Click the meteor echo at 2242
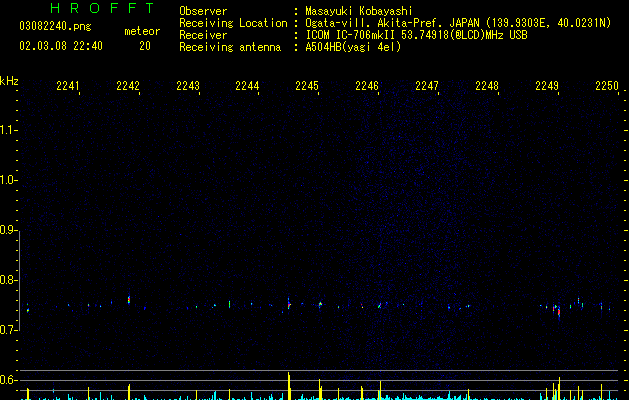This screenshot has width=629, height=400. coord(129,300)
